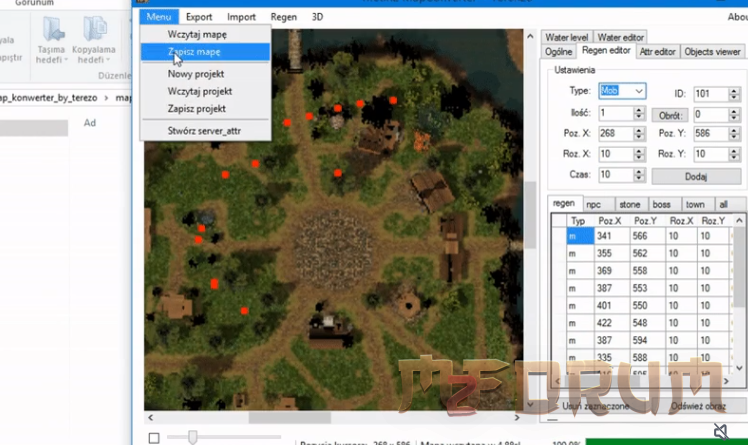Viewport: 748px width, 445px height.
Task: Click the ID field showing 101
Action: click(710, 93)
